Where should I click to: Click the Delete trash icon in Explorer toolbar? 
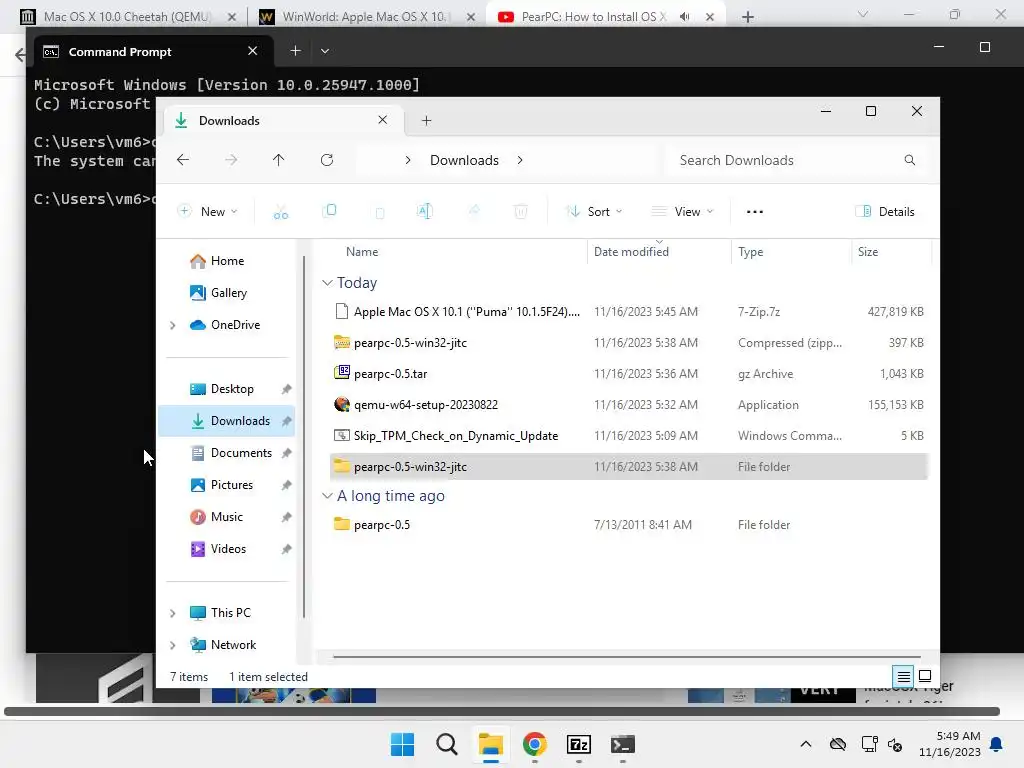520,211
